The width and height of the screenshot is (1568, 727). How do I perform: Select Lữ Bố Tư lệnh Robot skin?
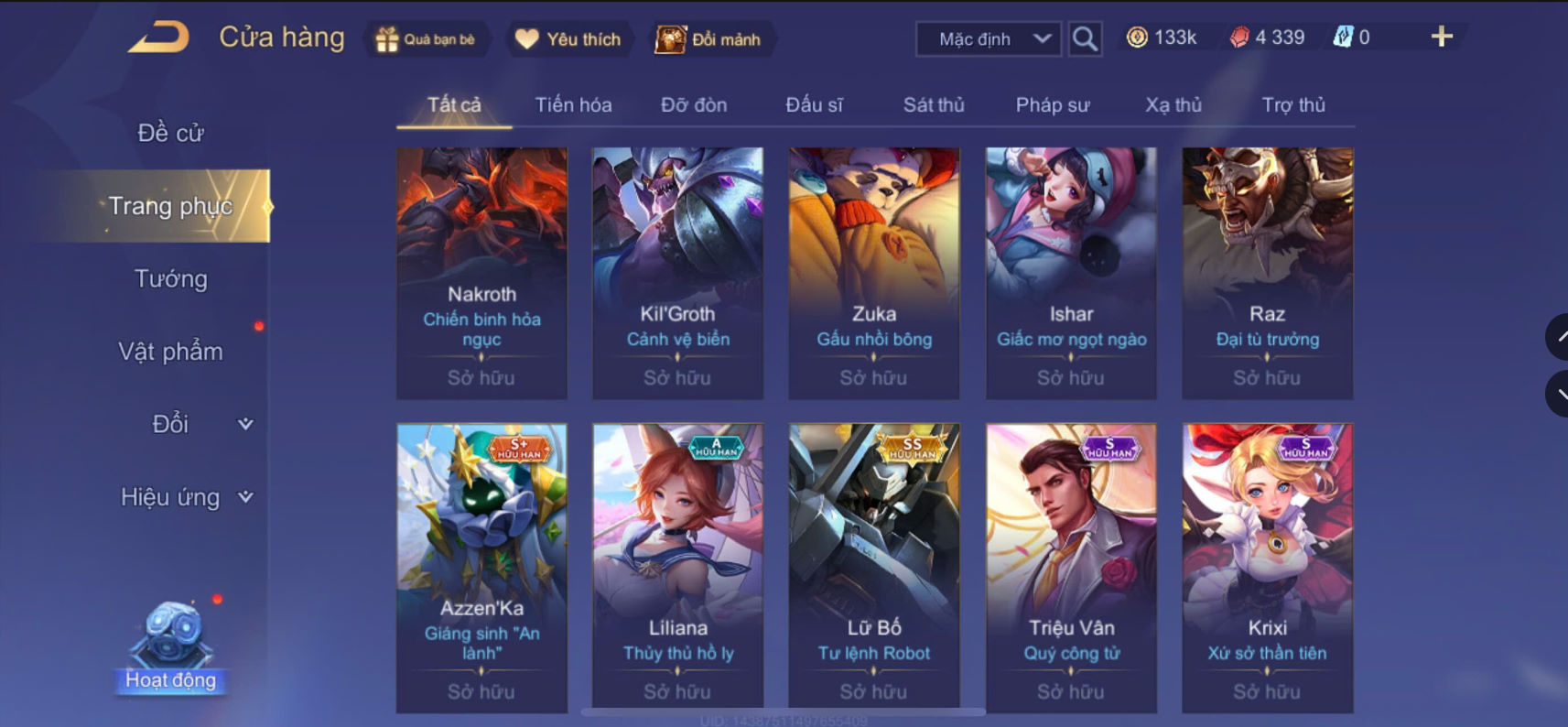[x=874, y=568]
